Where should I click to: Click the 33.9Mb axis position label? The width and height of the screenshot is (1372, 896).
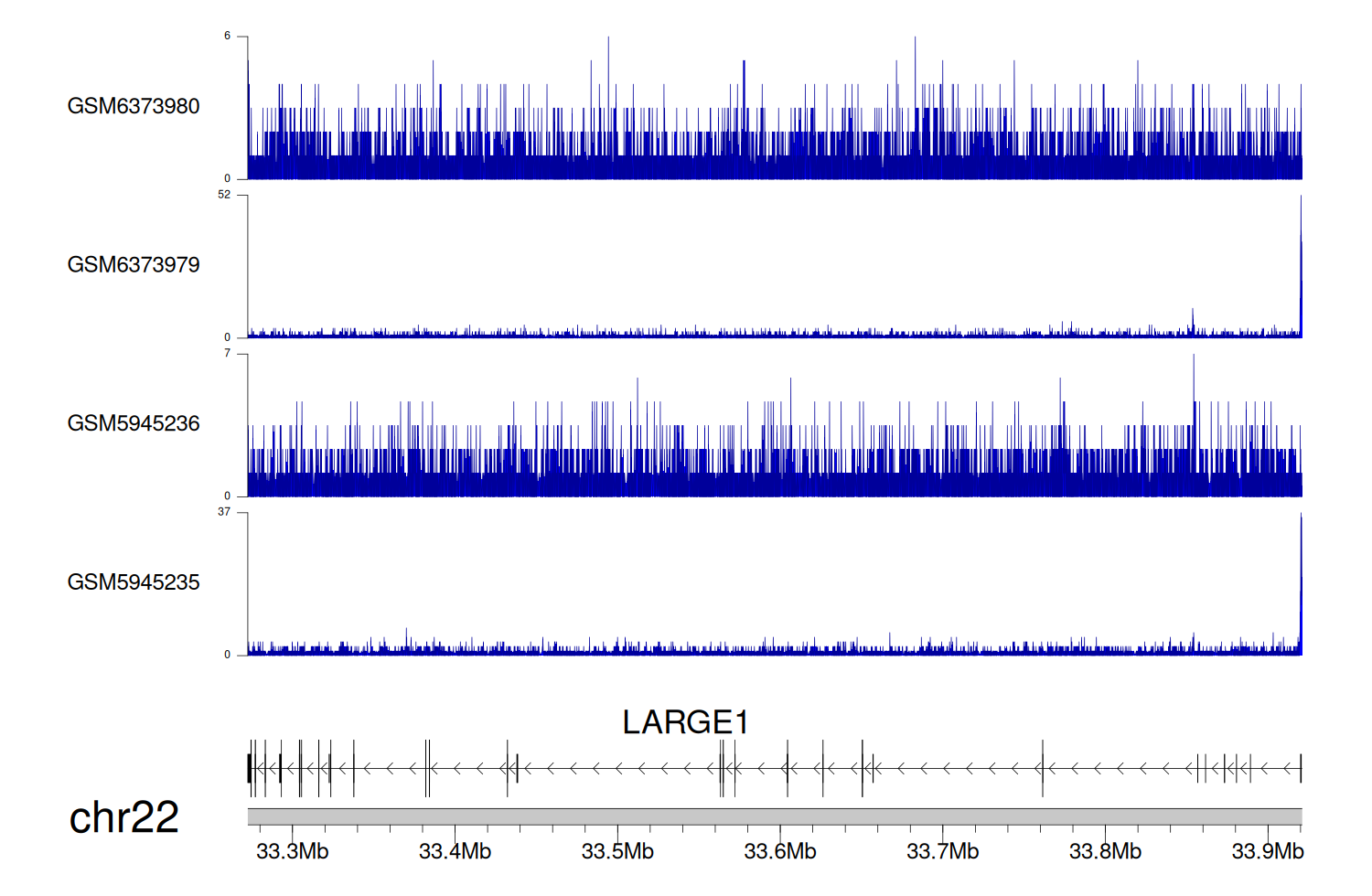coord(1267,852)
